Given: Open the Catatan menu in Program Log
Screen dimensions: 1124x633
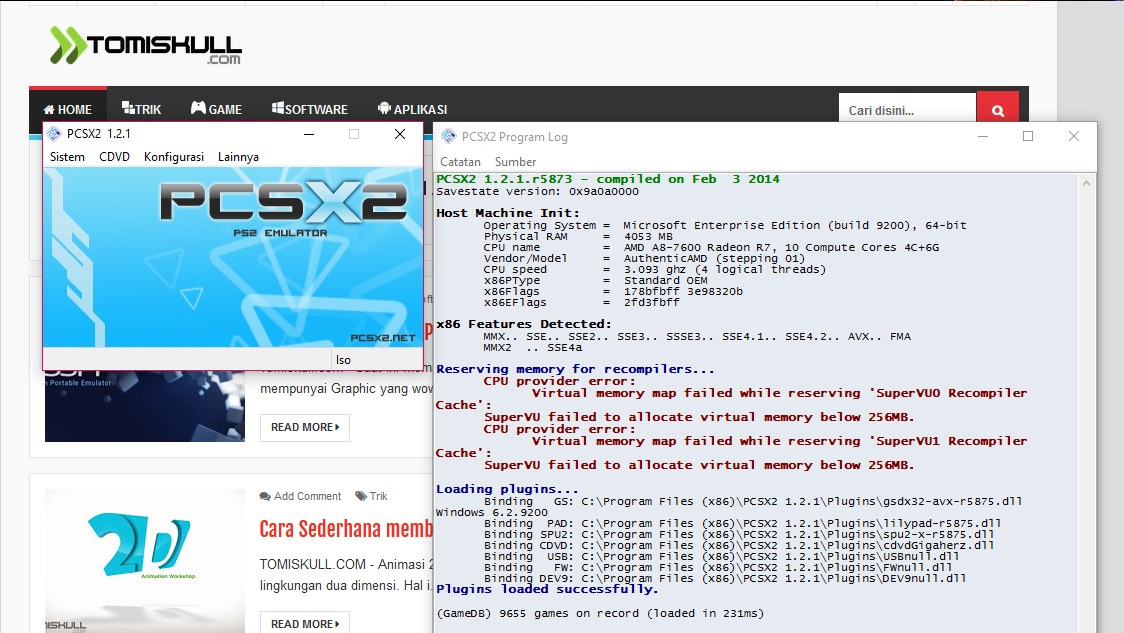Looking at the screenshot, I should click(460, 162).
